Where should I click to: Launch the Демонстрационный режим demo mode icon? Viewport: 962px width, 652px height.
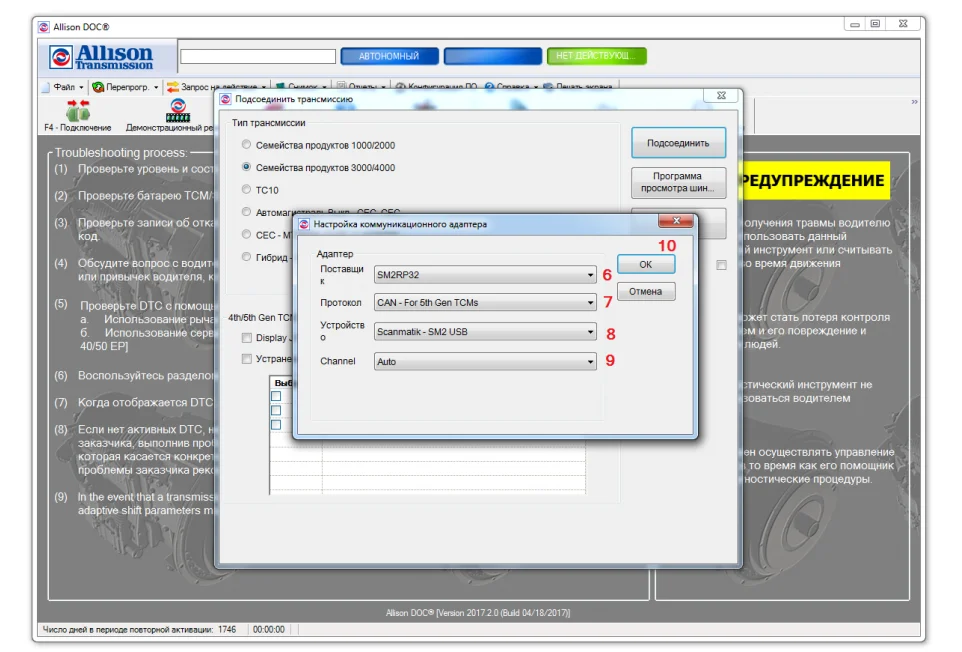click(178, 110)
